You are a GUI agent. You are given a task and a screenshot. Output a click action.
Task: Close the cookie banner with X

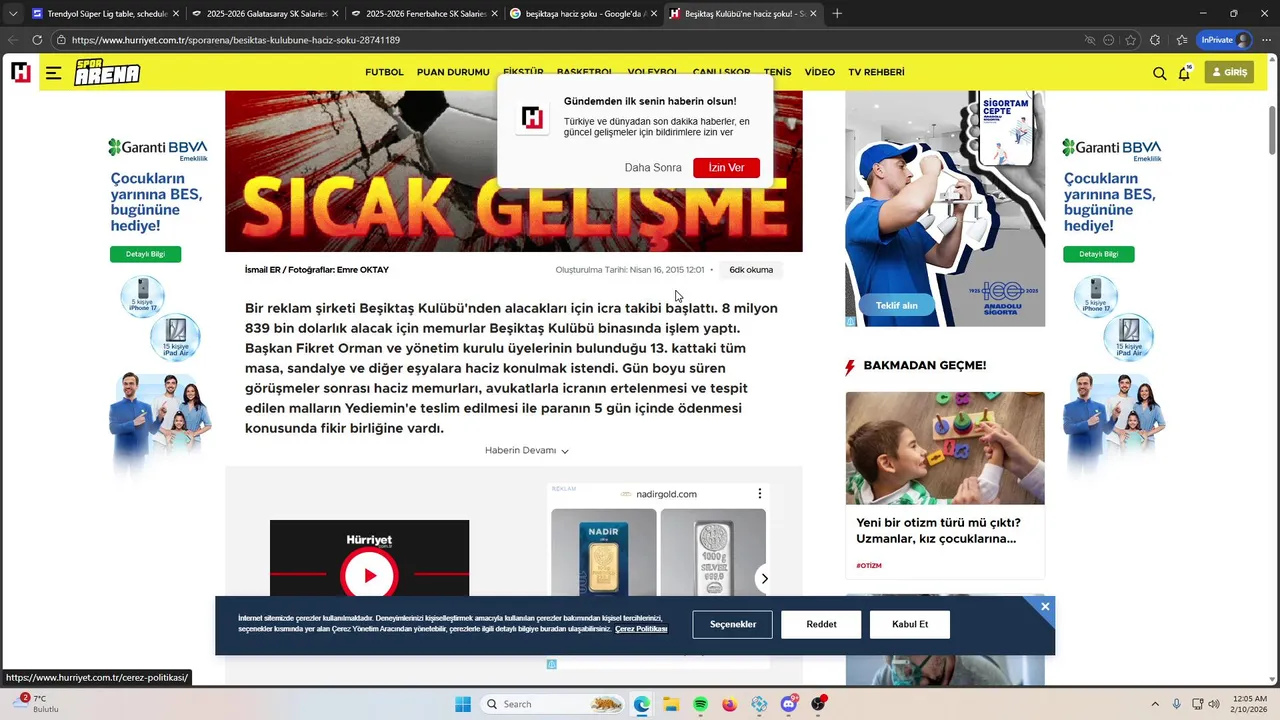1044,607
